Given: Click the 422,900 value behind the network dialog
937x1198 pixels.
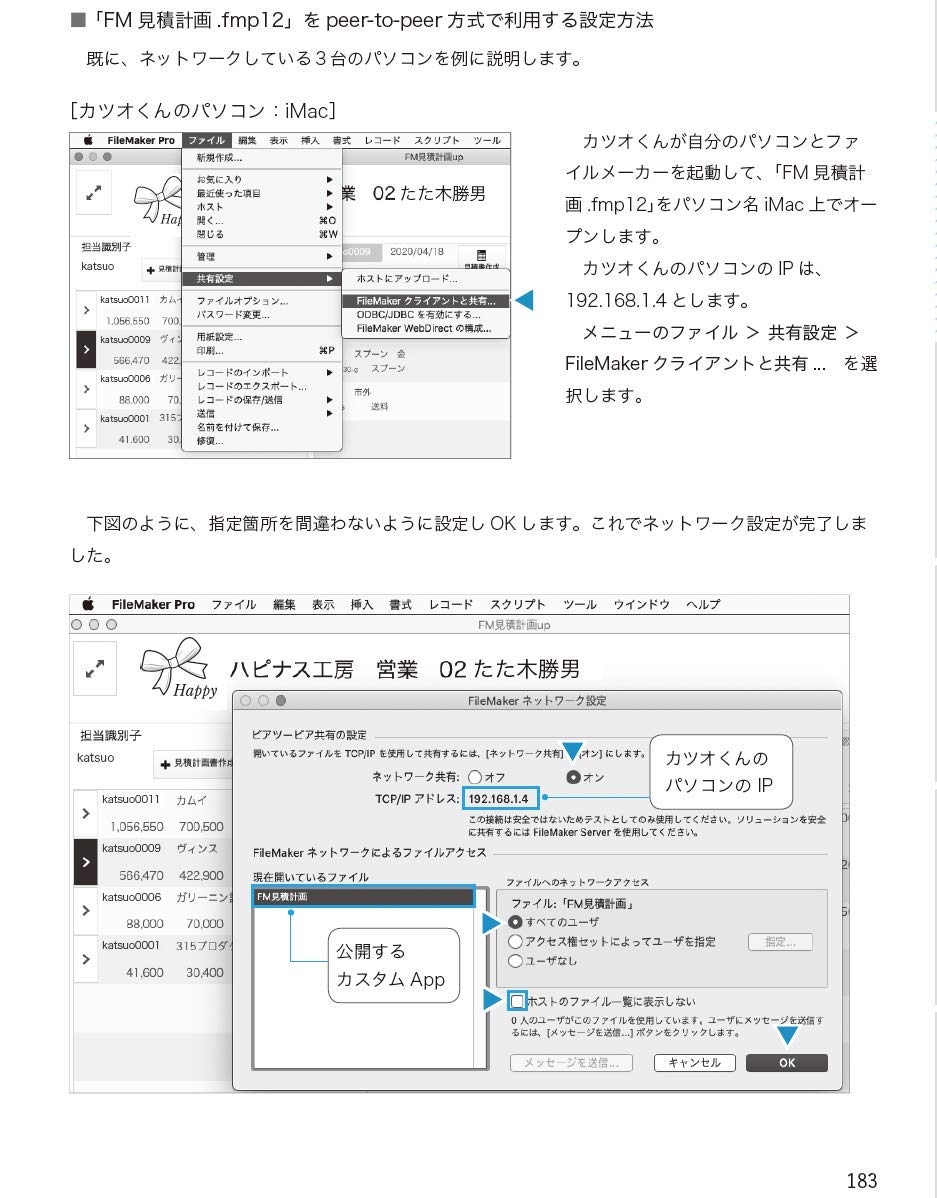Looking at the screenshot, I should pyautogui.click(x=201, y=876).
